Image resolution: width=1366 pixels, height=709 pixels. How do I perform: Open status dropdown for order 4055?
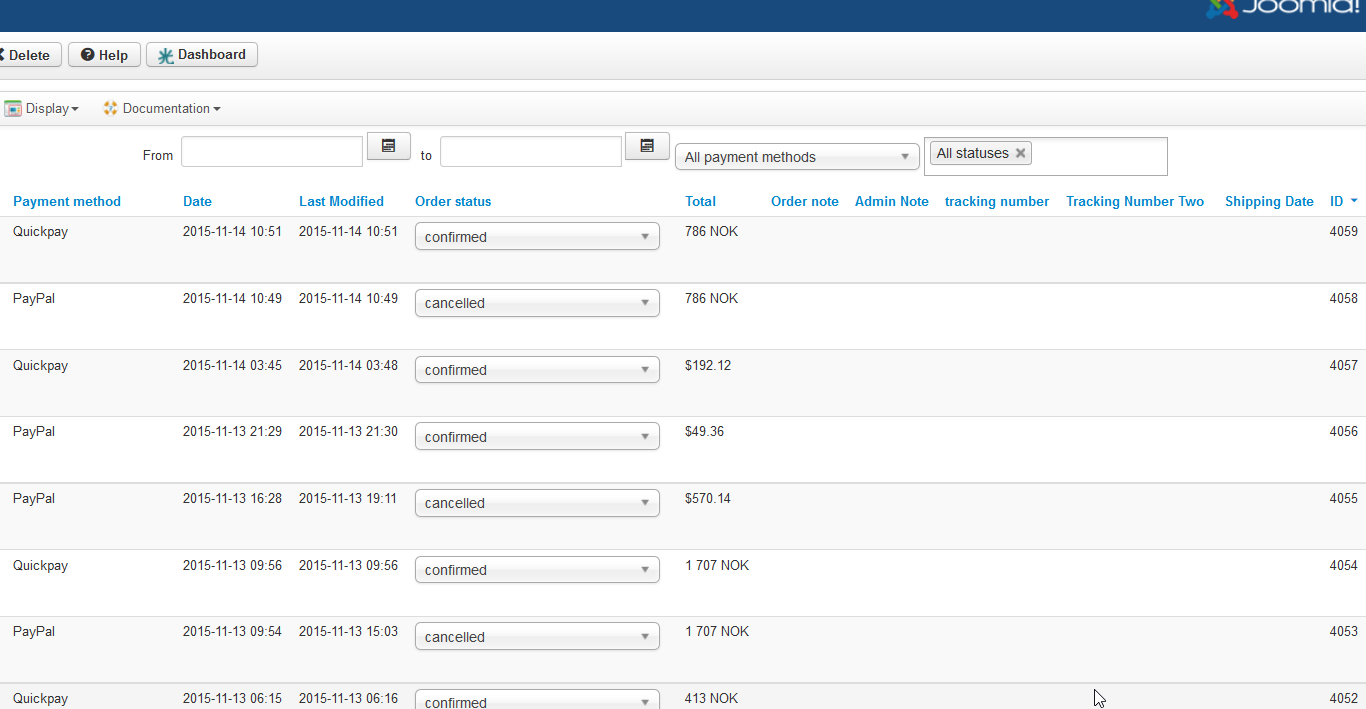point(537,503)
